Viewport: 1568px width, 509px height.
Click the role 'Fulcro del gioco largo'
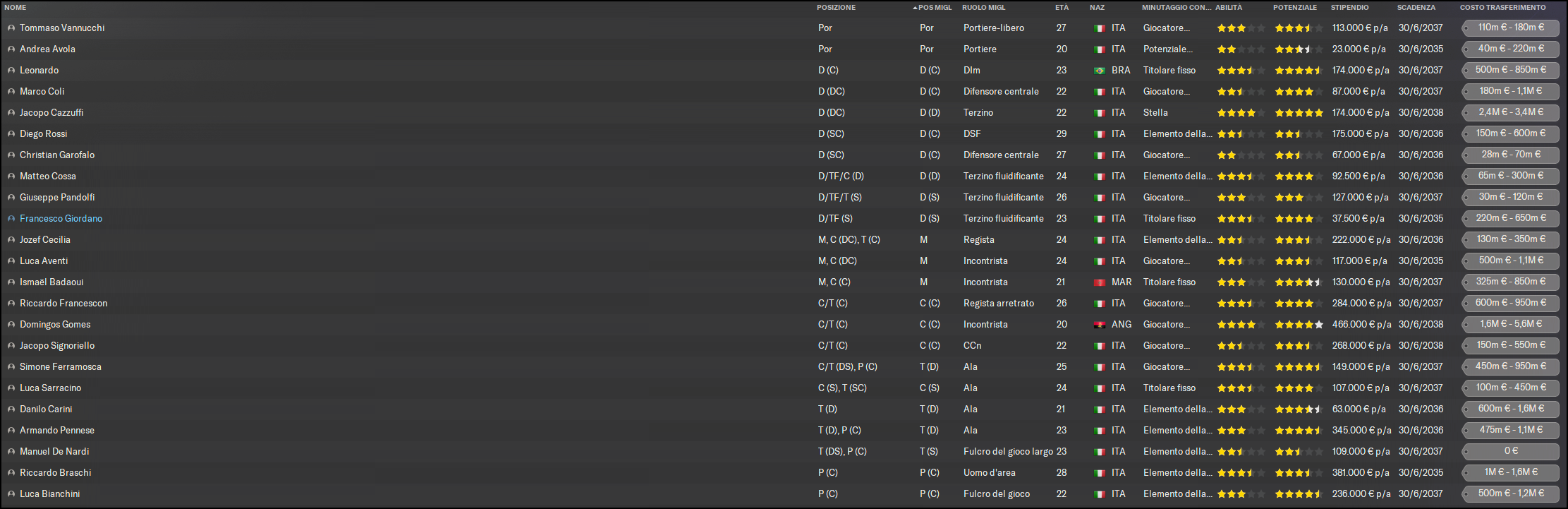(x=1008, y=452)
